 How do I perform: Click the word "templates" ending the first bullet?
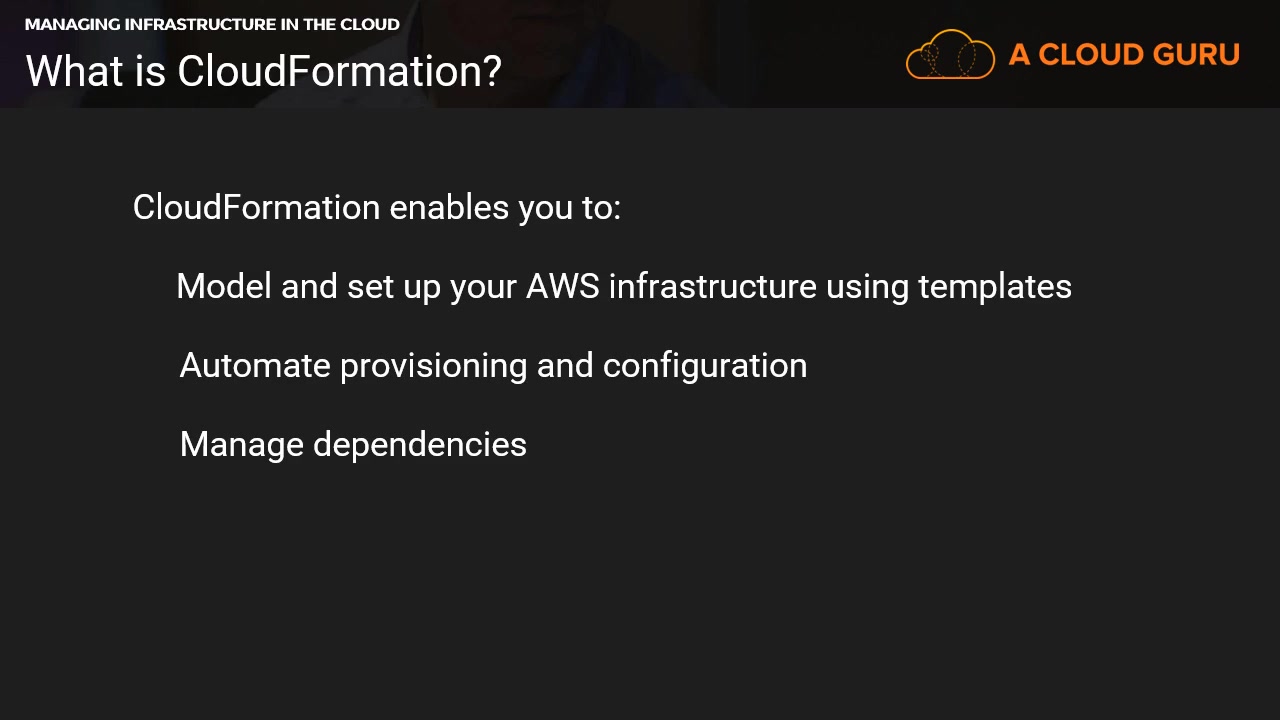[x=995, y=287]
